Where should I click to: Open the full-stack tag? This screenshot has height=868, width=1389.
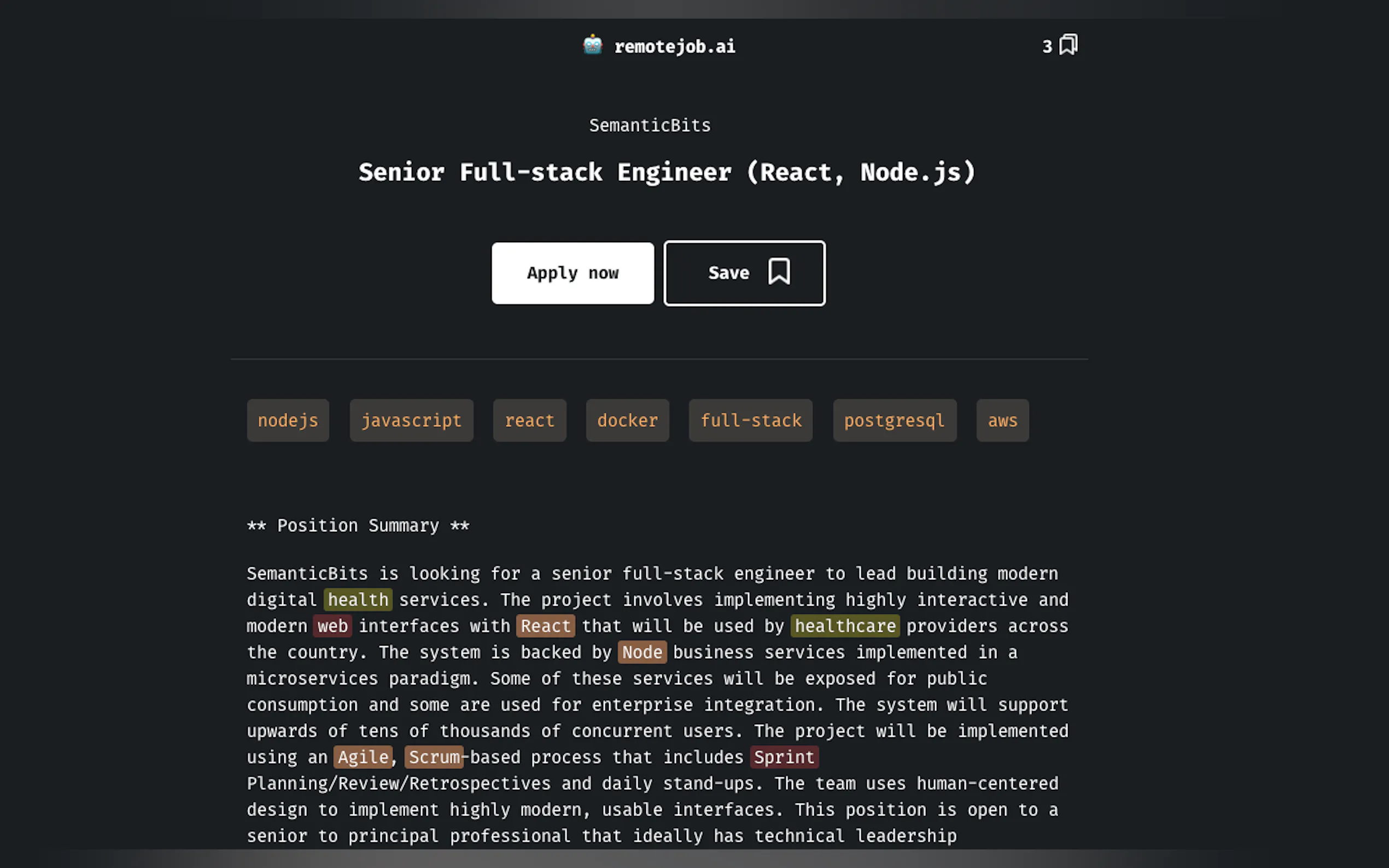point(750,420)
